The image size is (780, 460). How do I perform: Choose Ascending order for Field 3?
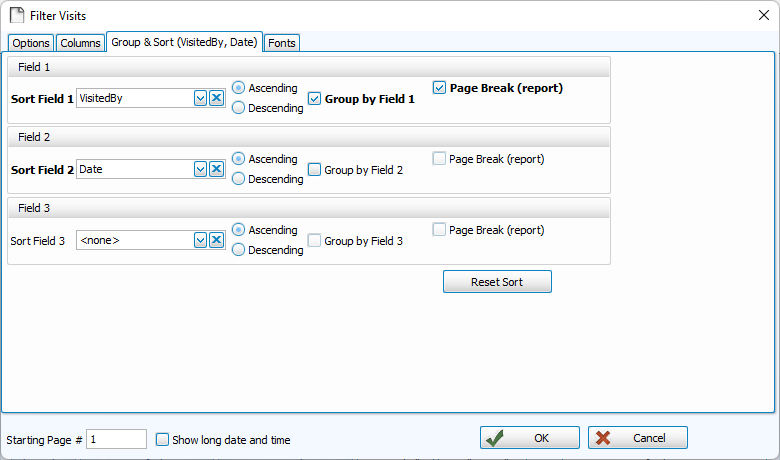click(x=239, y=230)
